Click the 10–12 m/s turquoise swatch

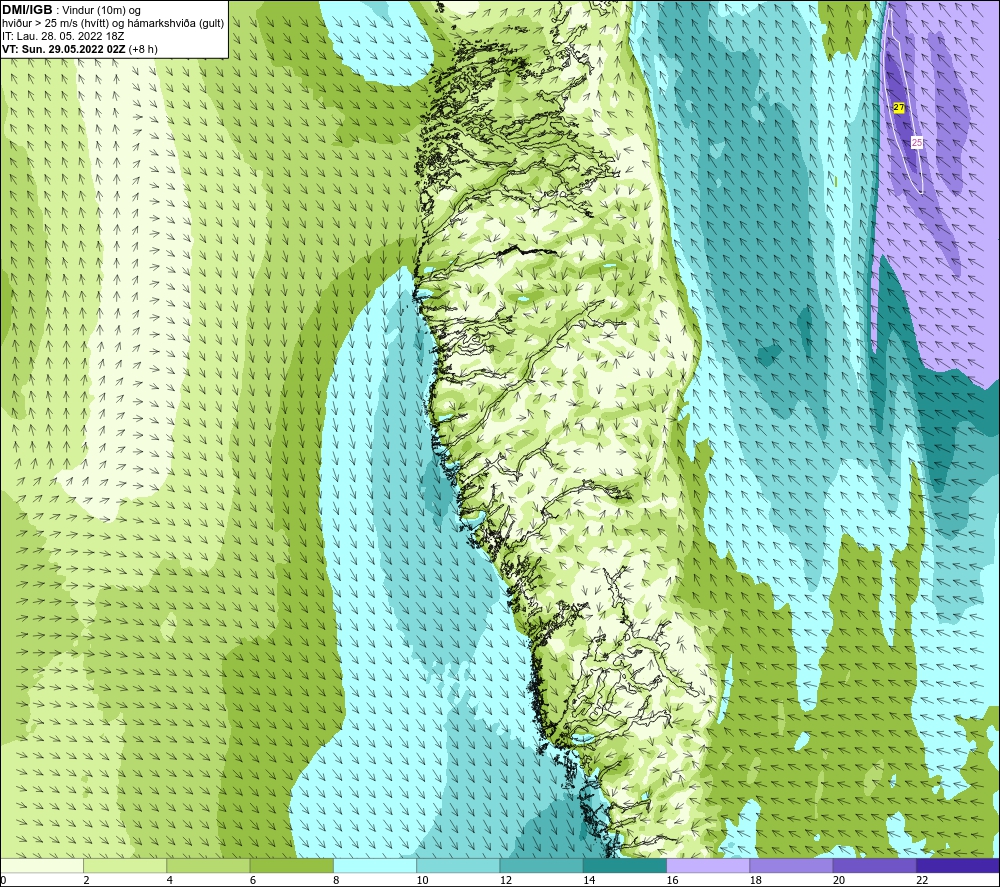(458, 865)
